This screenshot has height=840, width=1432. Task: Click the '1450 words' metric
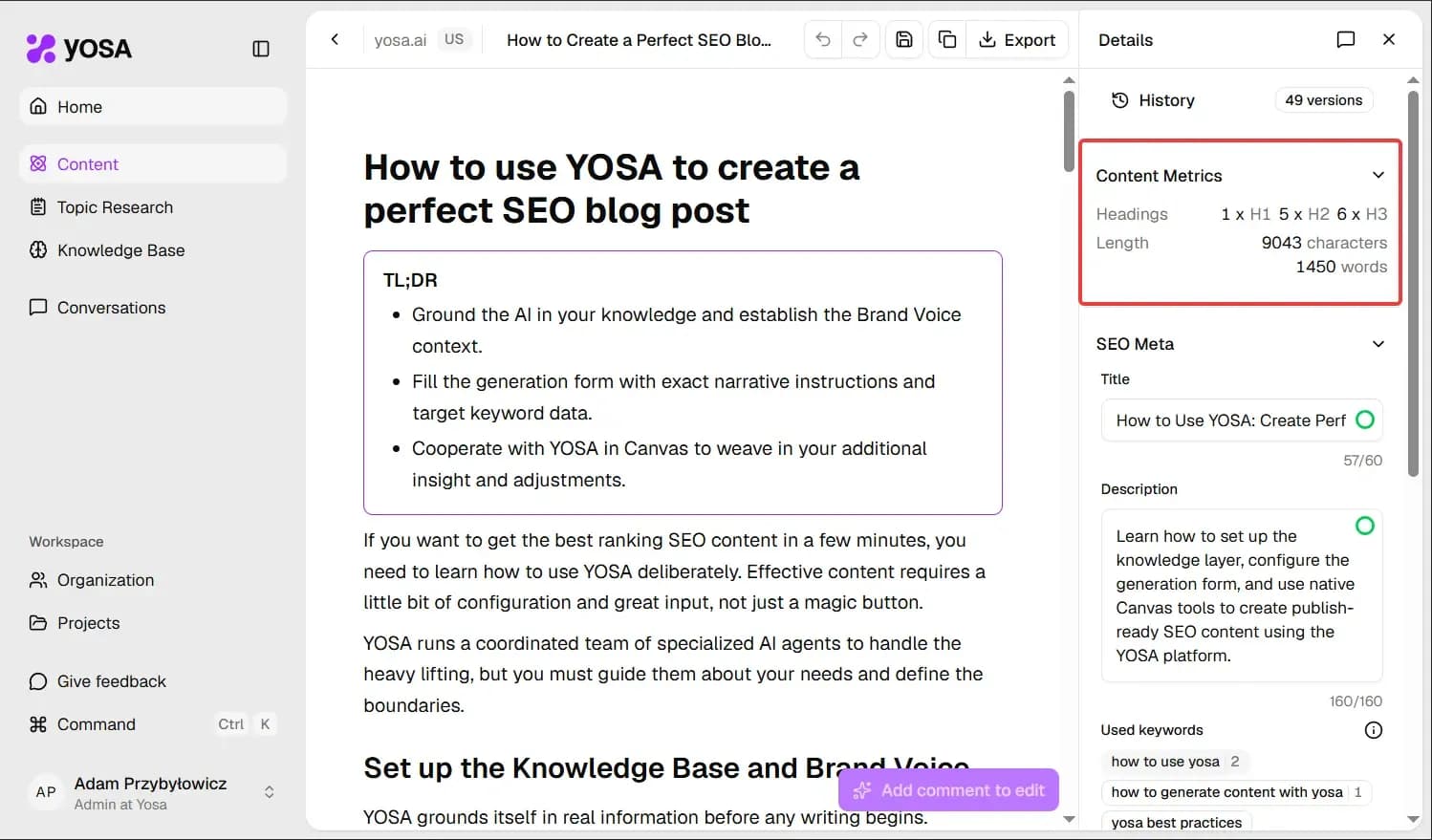pos(1341,267)
